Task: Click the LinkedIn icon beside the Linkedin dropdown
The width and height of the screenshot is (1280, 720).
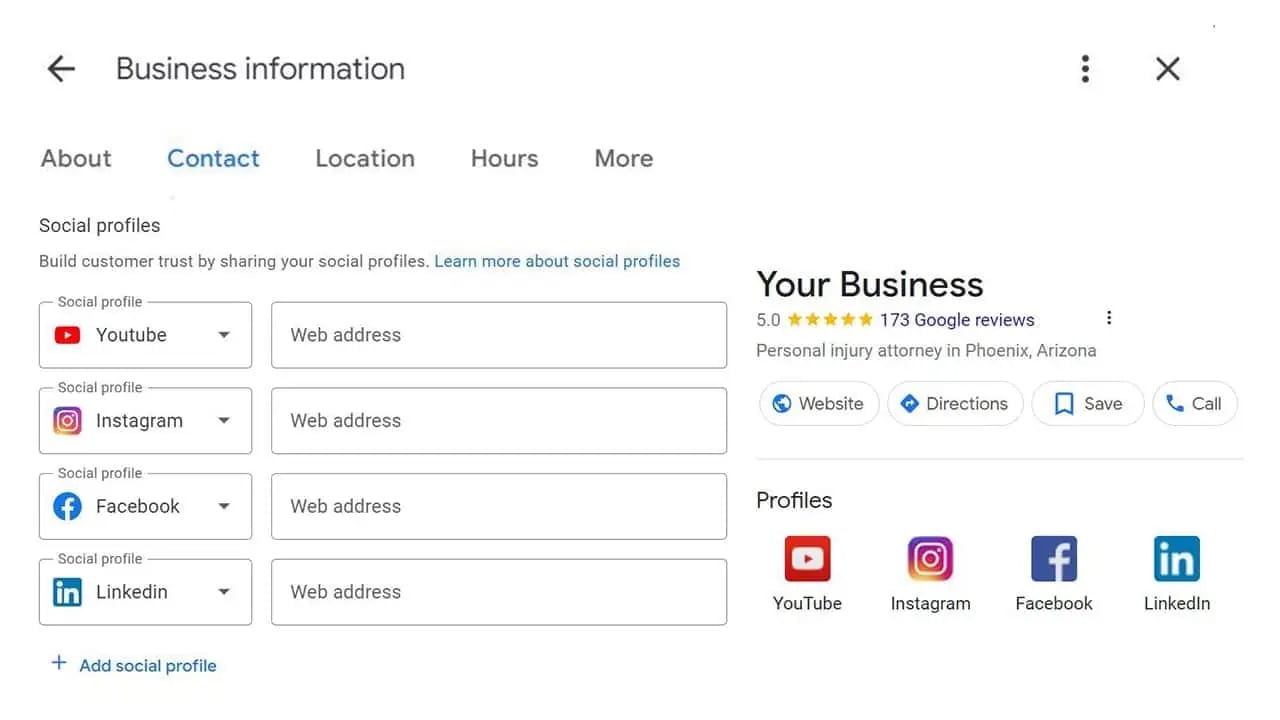Action: click(66, 592)
